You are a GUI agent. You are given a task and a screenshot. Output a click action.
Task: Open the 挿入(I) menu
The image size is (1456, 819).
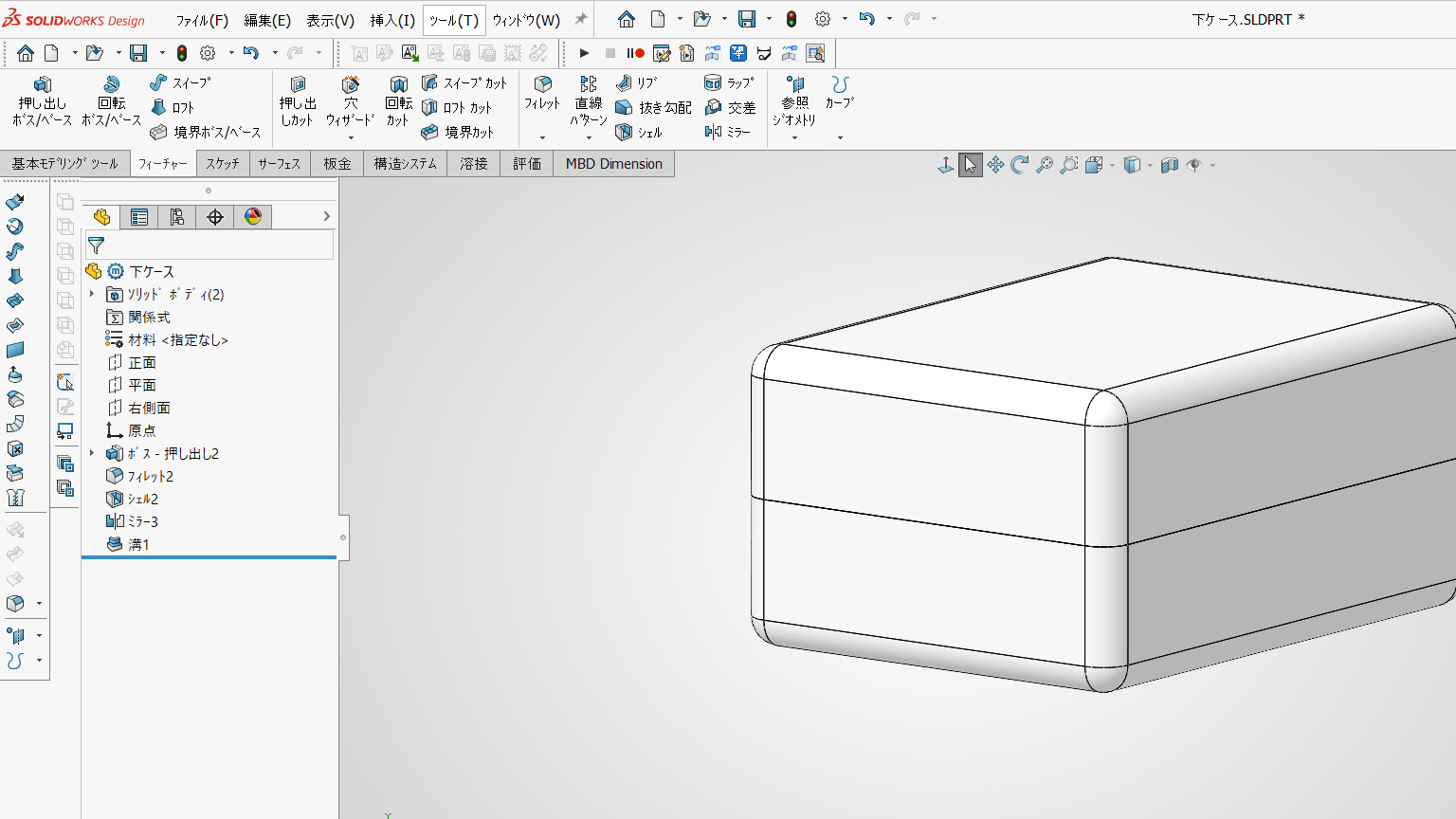pyautogui.click(x=392, y=20)
